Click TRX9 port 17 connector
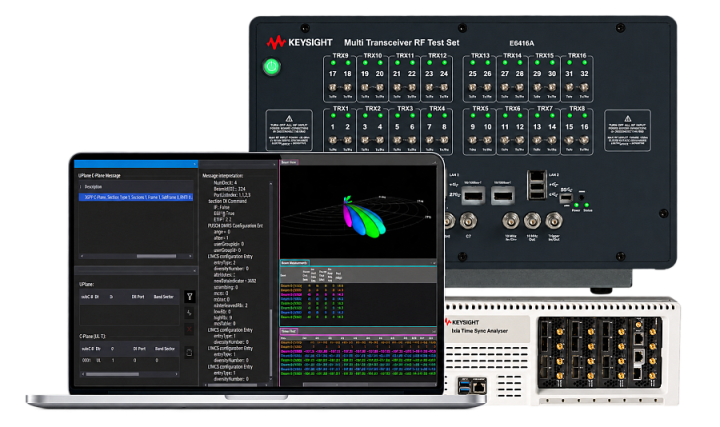The image size is (720, 427). point(332,87)
